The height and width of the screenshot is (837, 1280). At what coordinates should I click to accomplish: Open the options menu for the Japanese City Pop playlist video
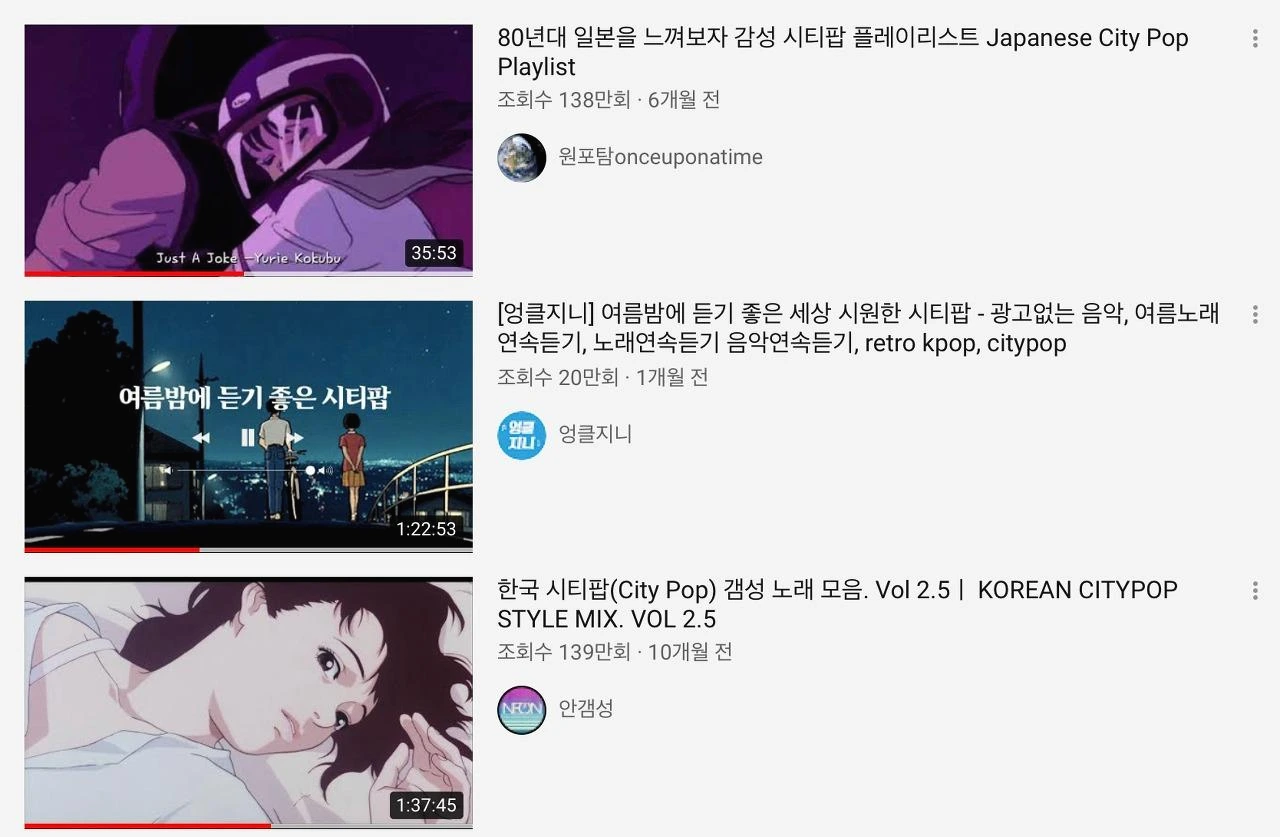click(x=1255, y=39)
